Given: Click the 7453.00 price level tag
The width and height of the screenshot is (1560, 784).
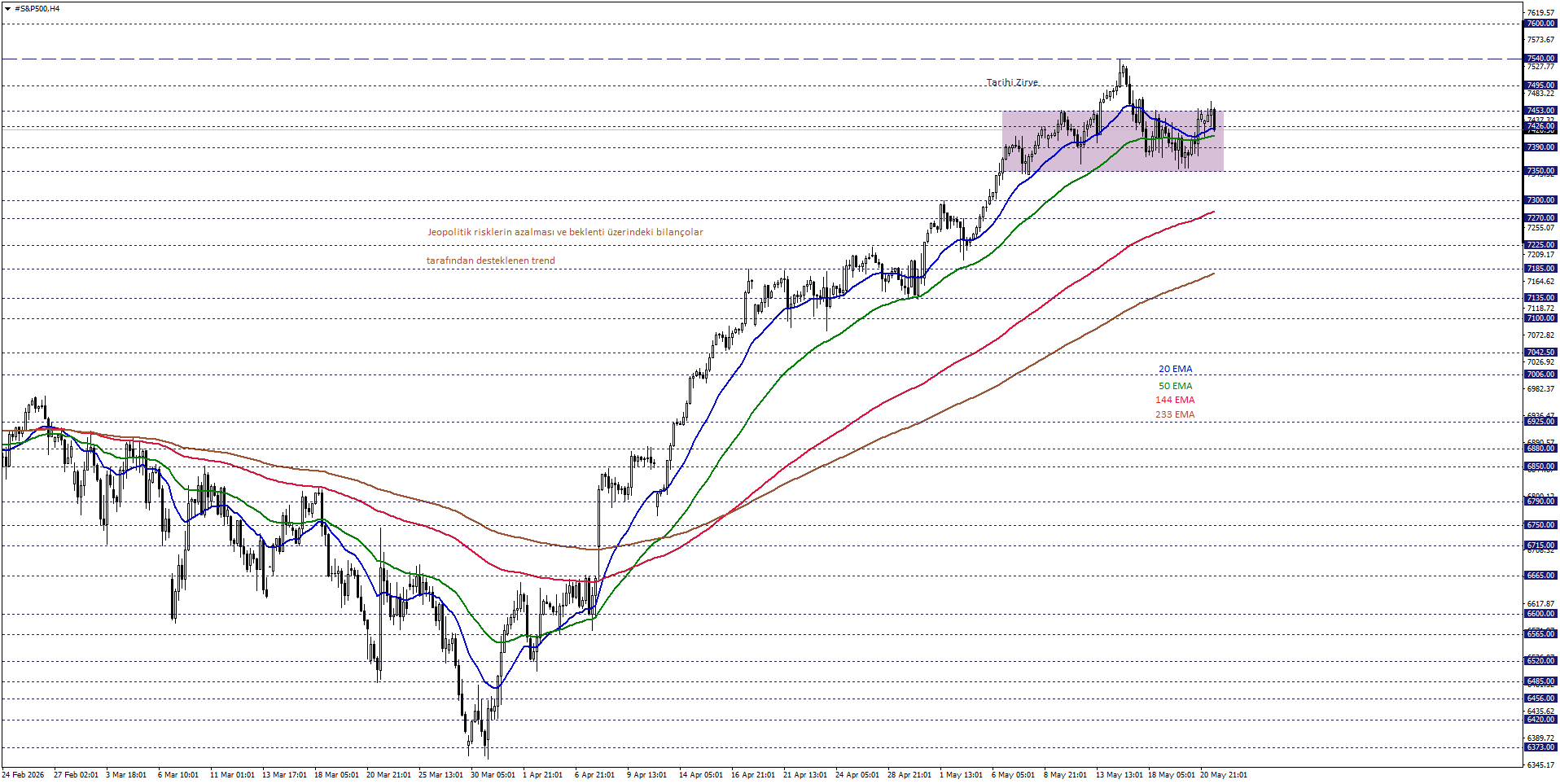Looking at the screenshot, I should [x=1540, y=111].
